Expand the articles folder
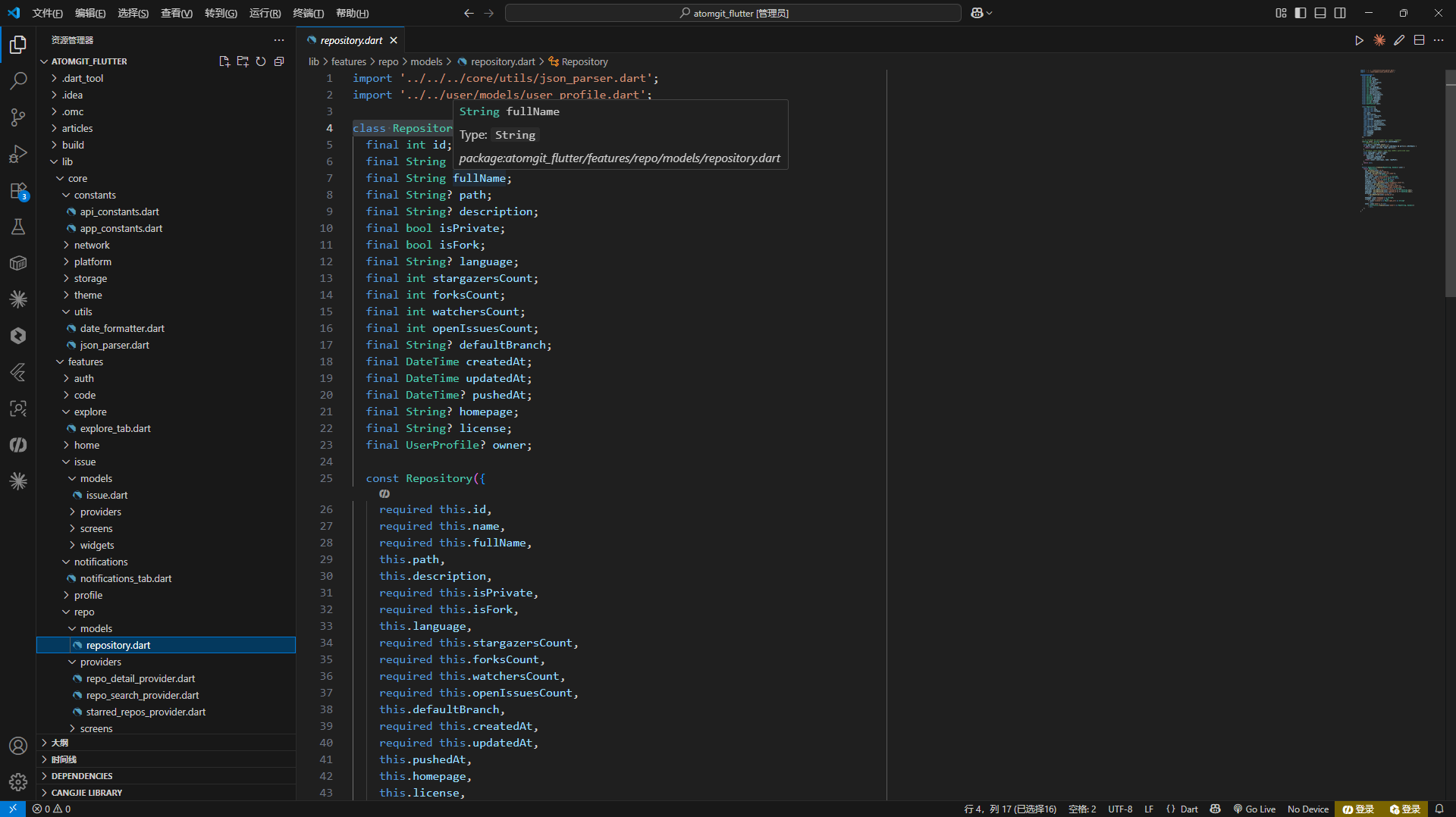The height and width of the screenshot is (817, 1456). [x=77, y=128]
